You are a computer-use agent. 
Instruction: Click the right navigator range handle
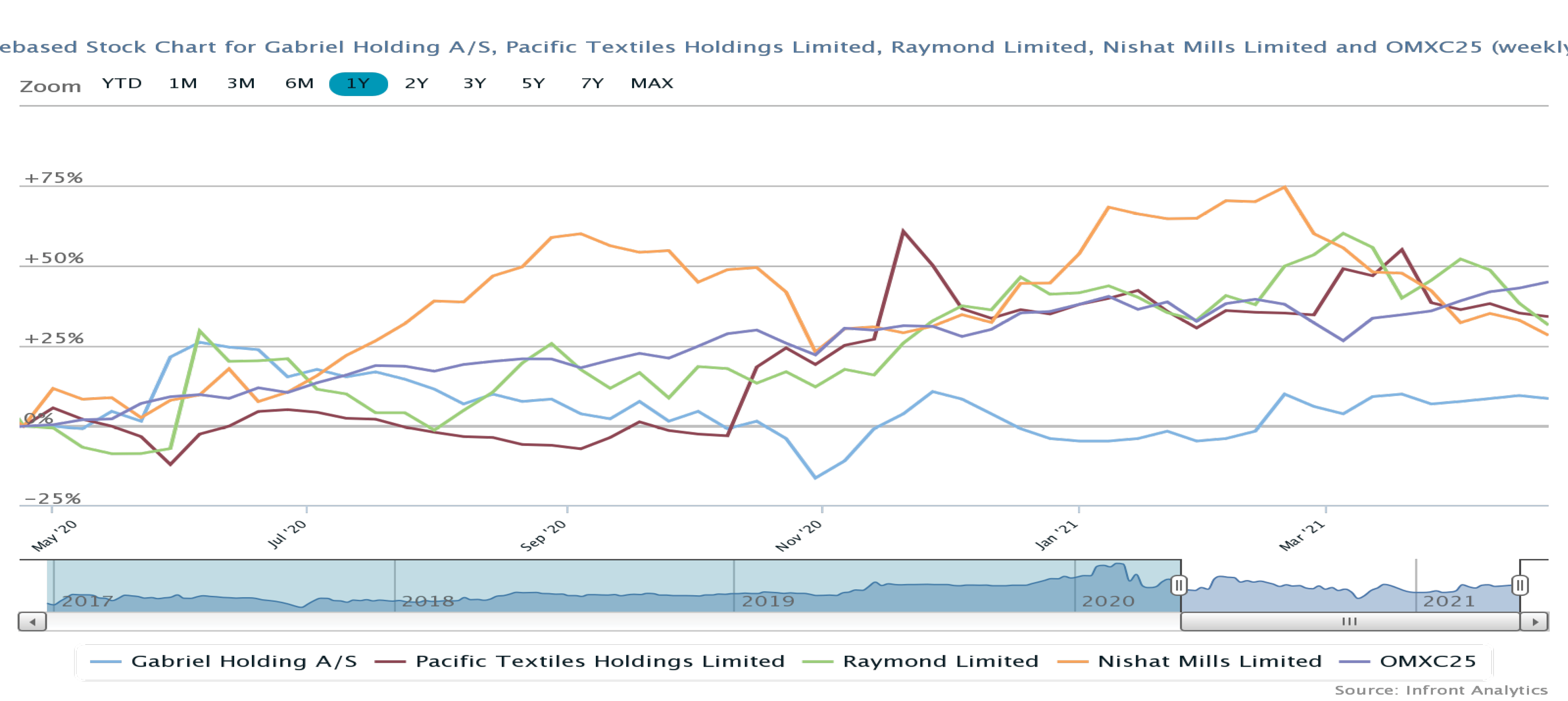tap(1519, 585)
